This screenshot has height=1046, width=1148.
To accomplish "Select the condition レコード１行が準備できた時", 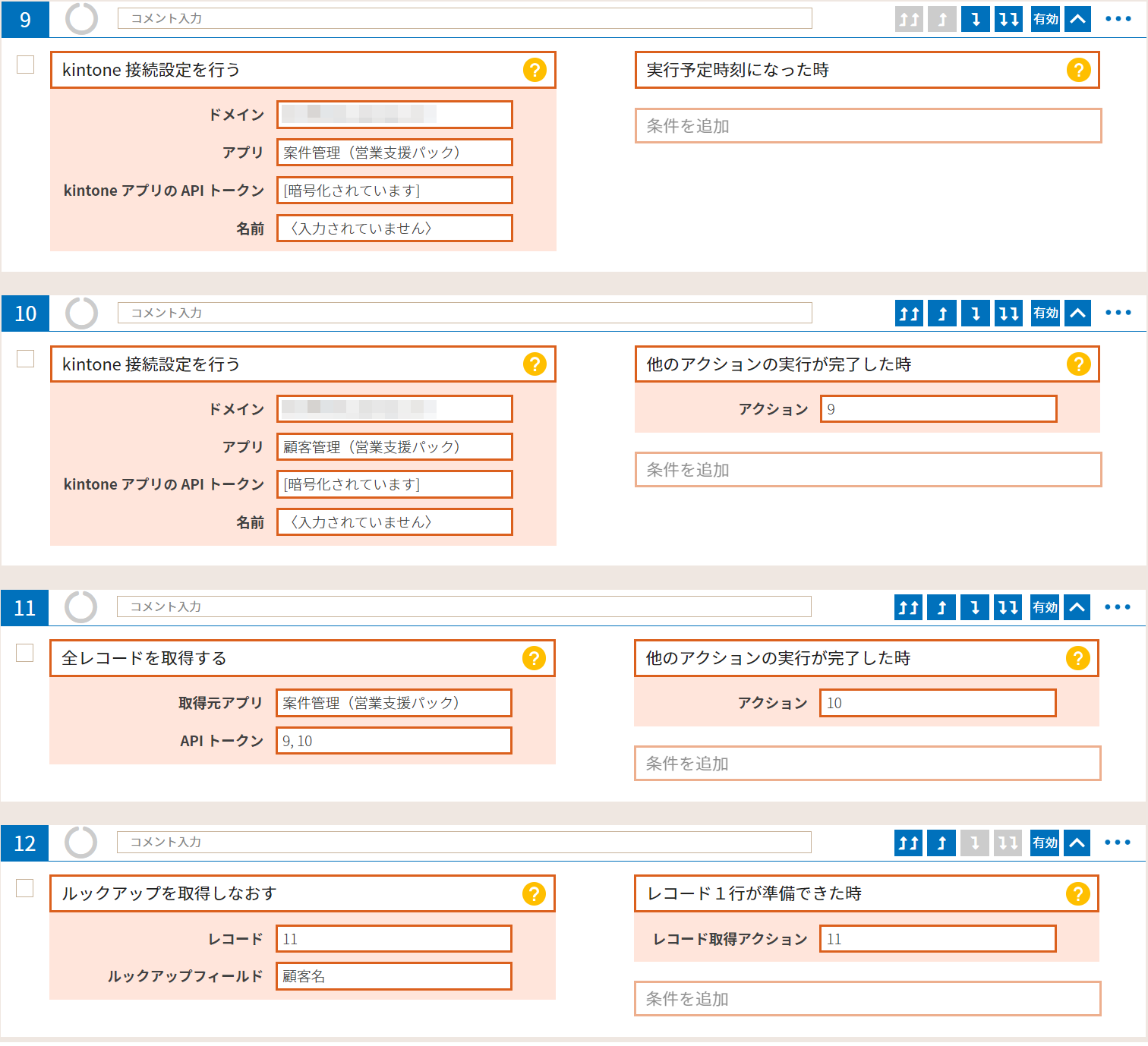I will 866,893.
